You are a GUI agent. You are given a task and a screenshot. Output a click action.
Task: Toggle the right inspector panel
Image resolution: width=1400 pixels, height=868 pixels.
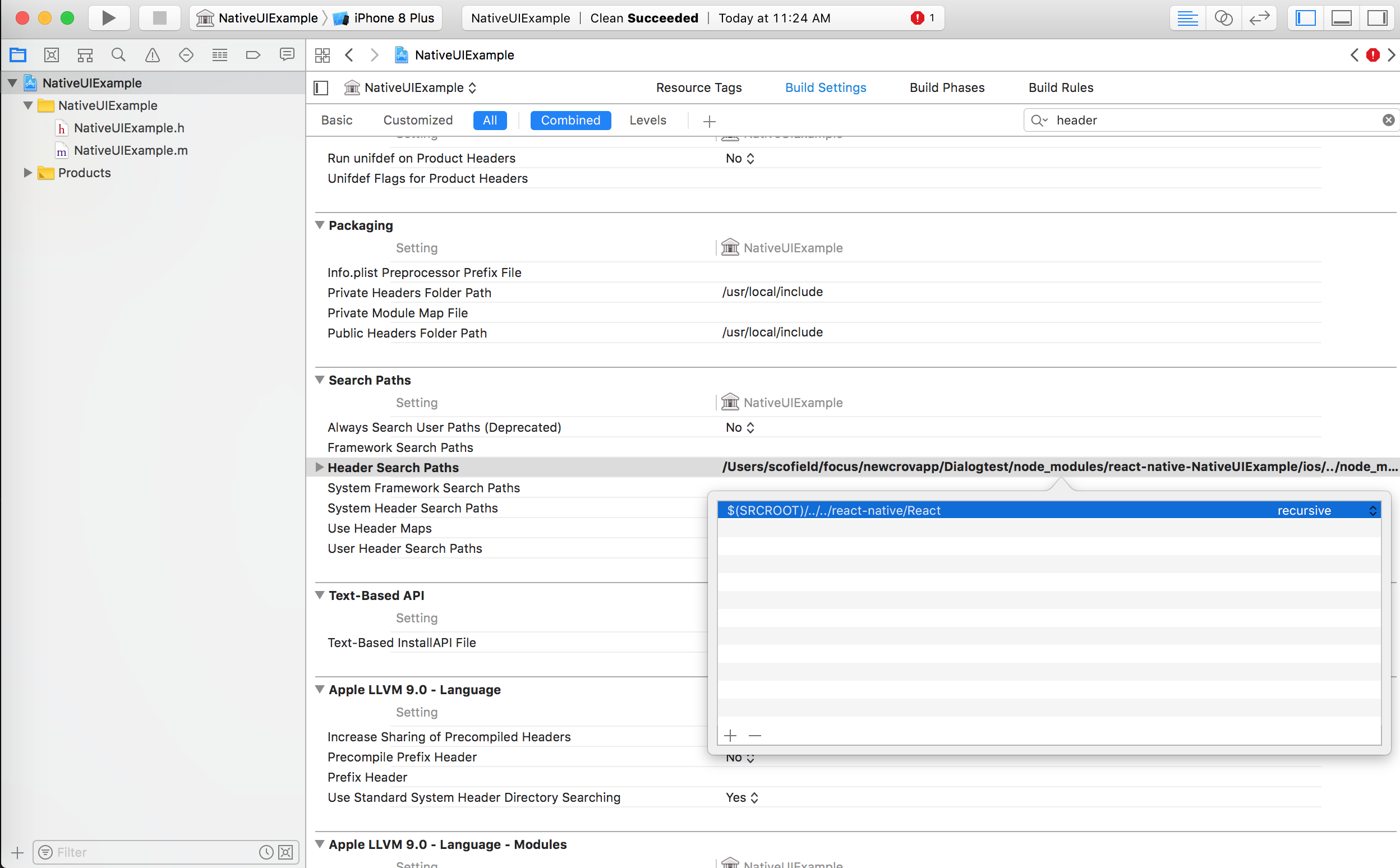click(1377, 18)
